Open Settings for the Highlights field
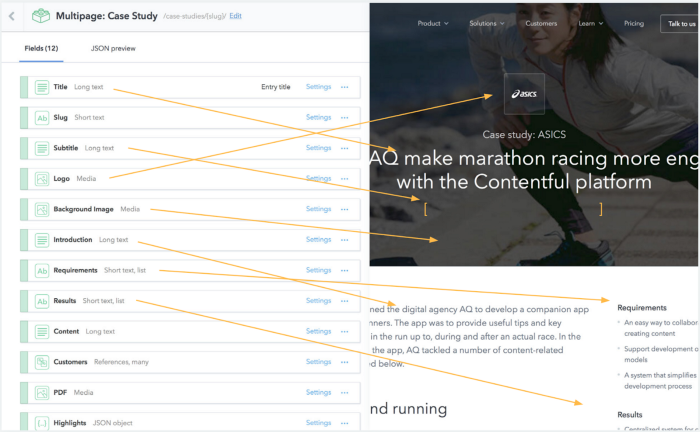The image size is (700, 432). 318,423
